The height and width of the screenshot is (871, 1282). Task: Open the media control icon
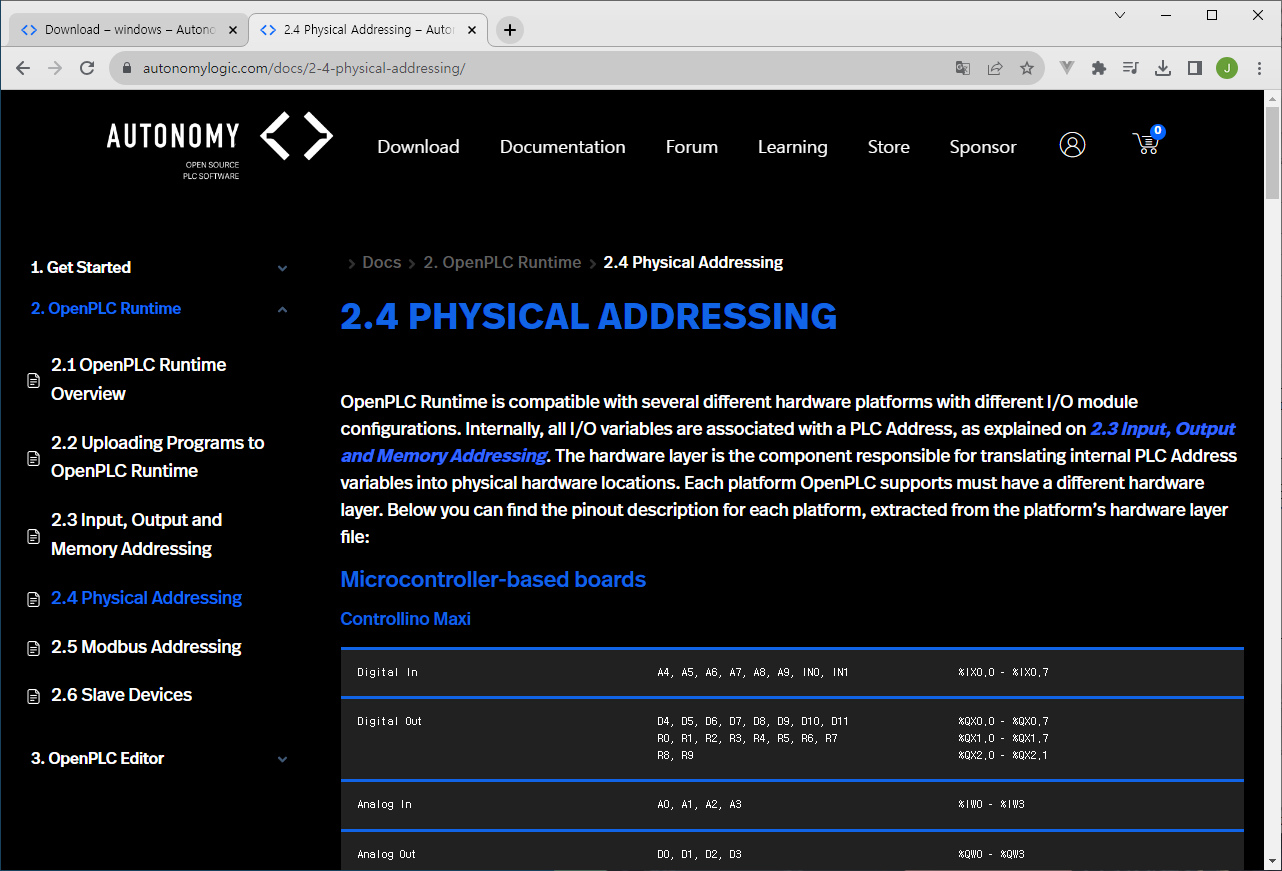tap(1131, 68)
